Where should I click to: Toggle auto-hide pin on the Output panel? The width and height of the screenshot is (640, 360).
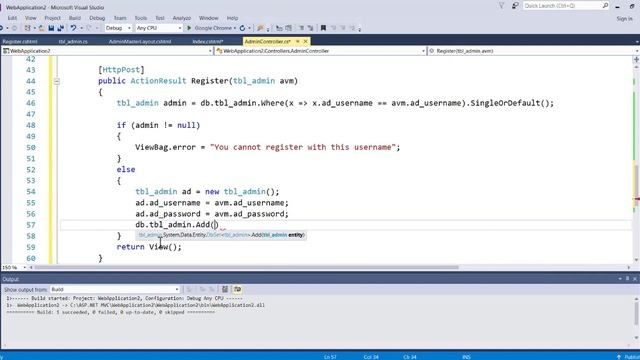[x=627, y=279]
